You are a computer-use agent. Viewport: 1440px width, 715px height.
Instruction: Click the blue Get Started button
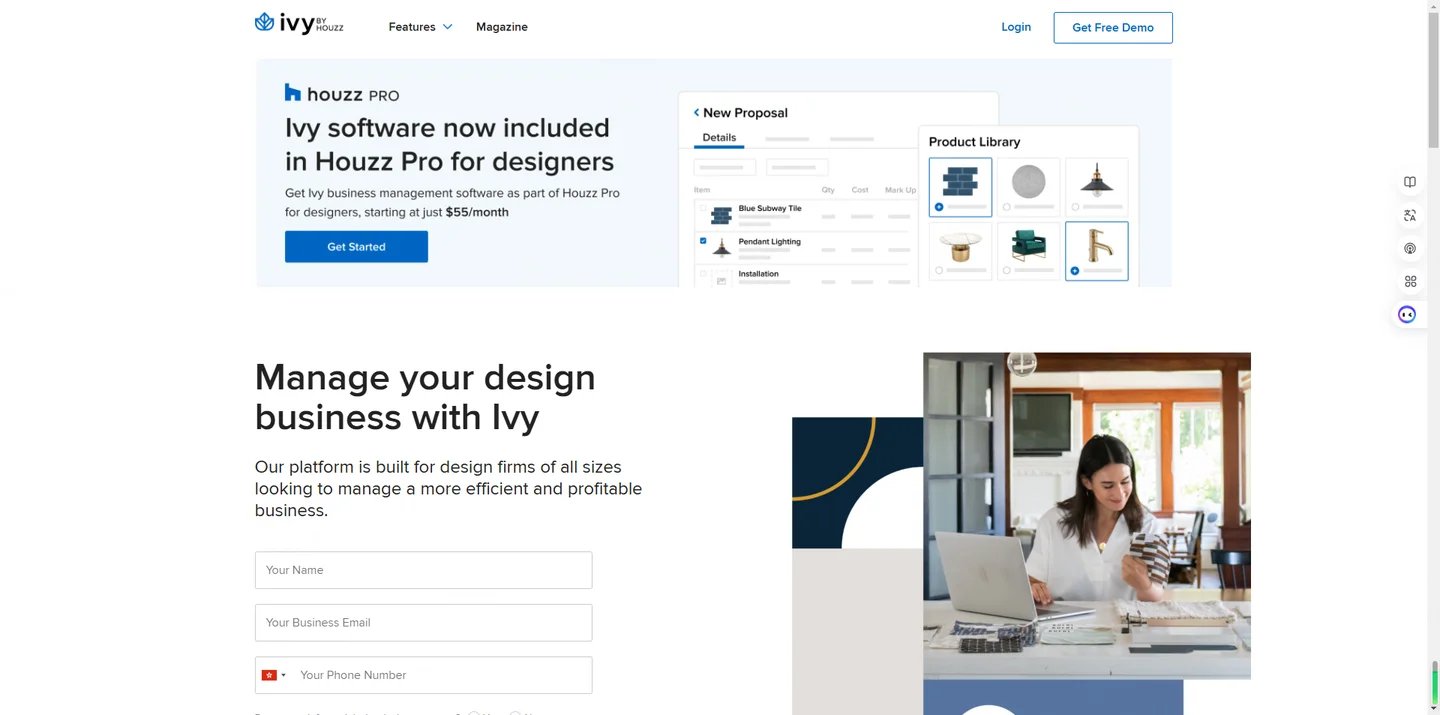click(356, 247)
